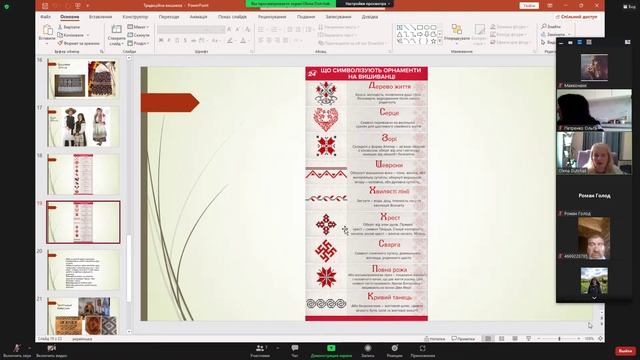
Task: Select the Format Painter brush
Action: [x=78, y=43]
